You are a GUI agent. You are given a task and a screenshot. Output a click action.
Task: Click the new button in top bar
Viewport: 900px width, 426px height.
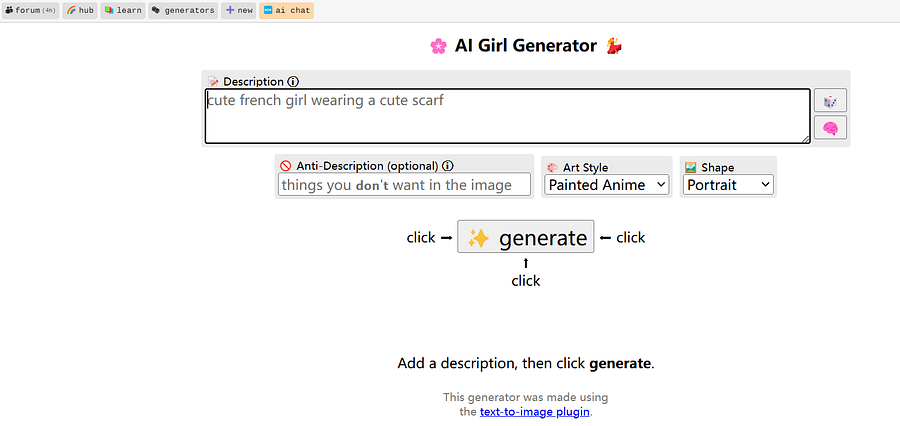[239, 10]
